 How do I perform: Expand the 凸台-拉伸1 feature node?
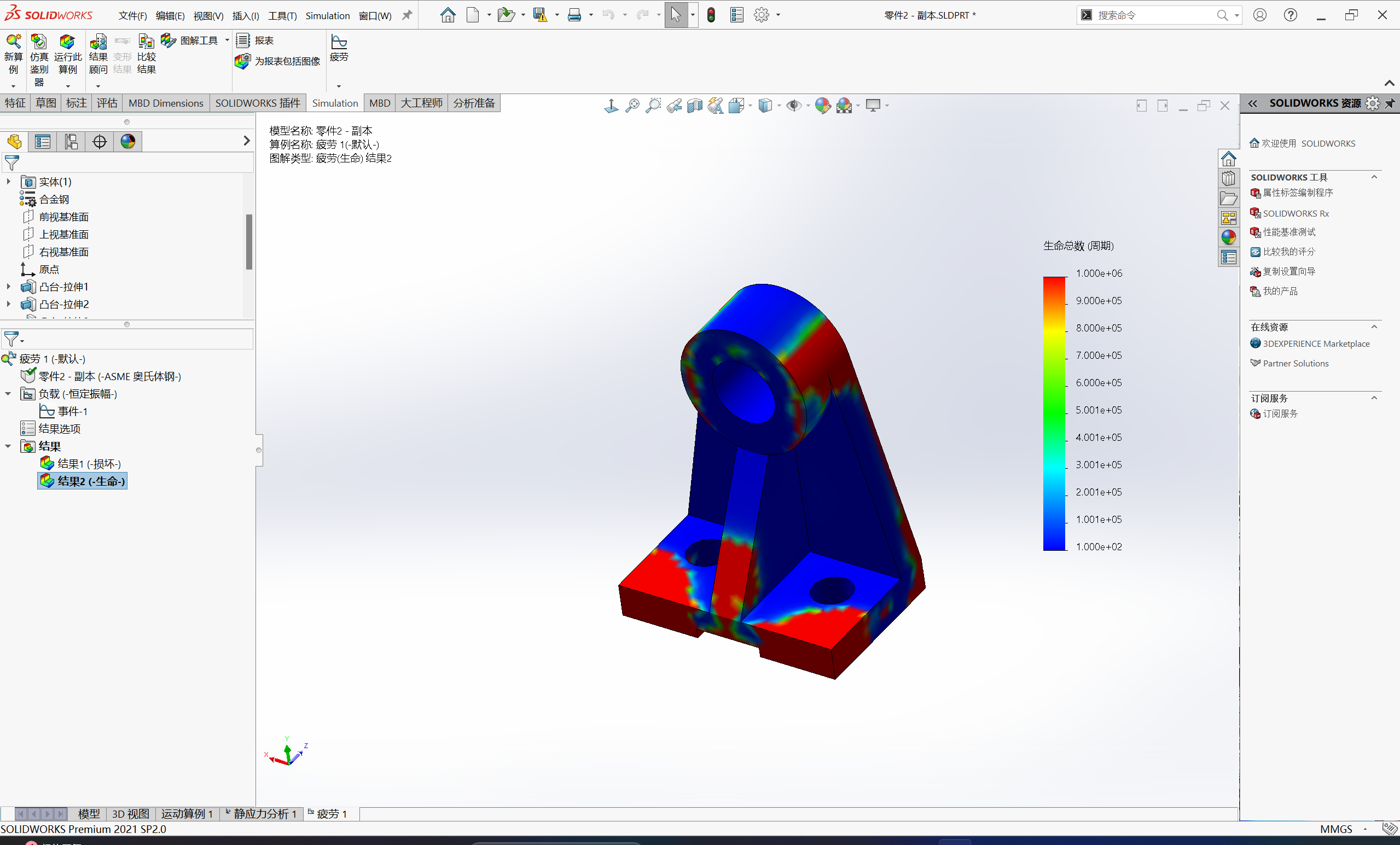(x=8, y=287)
